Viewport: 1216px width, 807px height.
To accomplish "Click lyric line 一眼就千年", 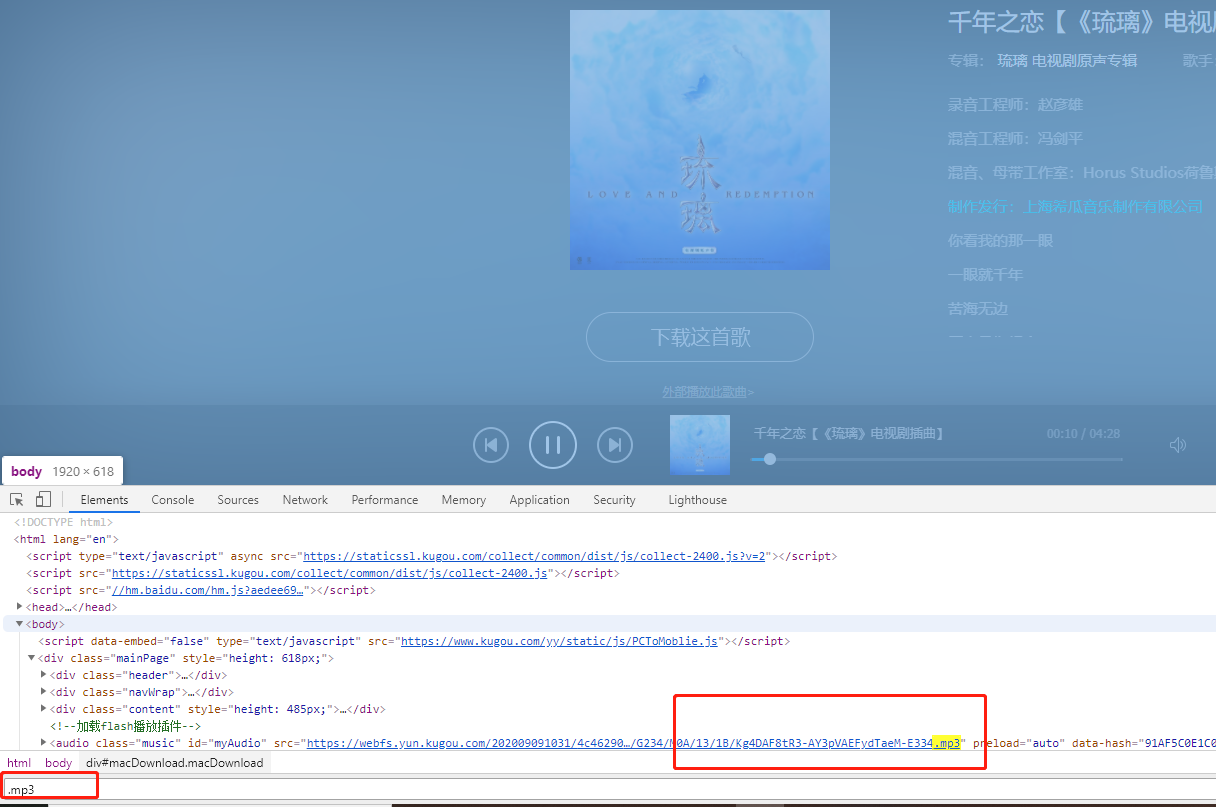I will (985, 274).
